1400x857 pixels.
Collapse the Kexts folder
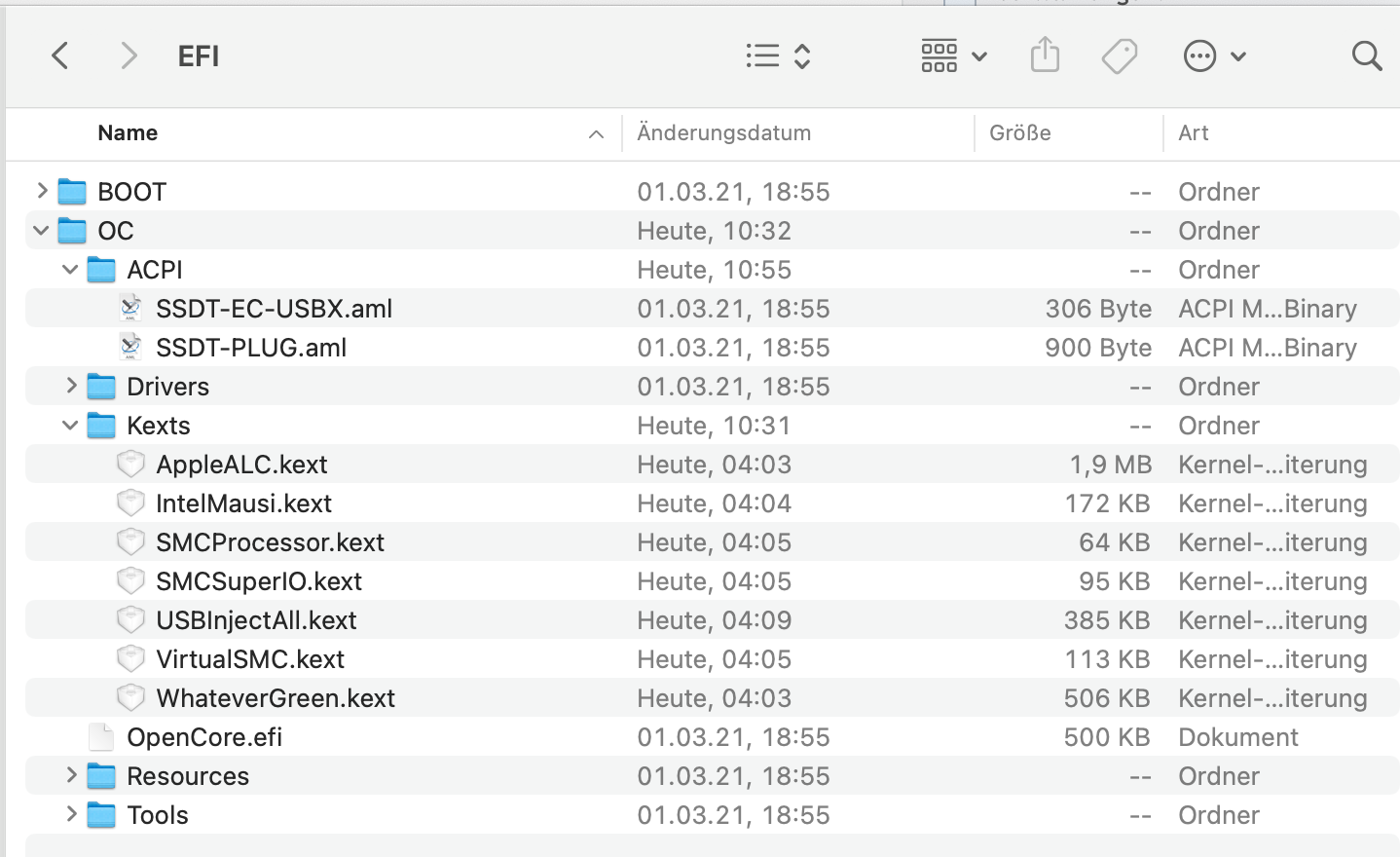[70, 426]
